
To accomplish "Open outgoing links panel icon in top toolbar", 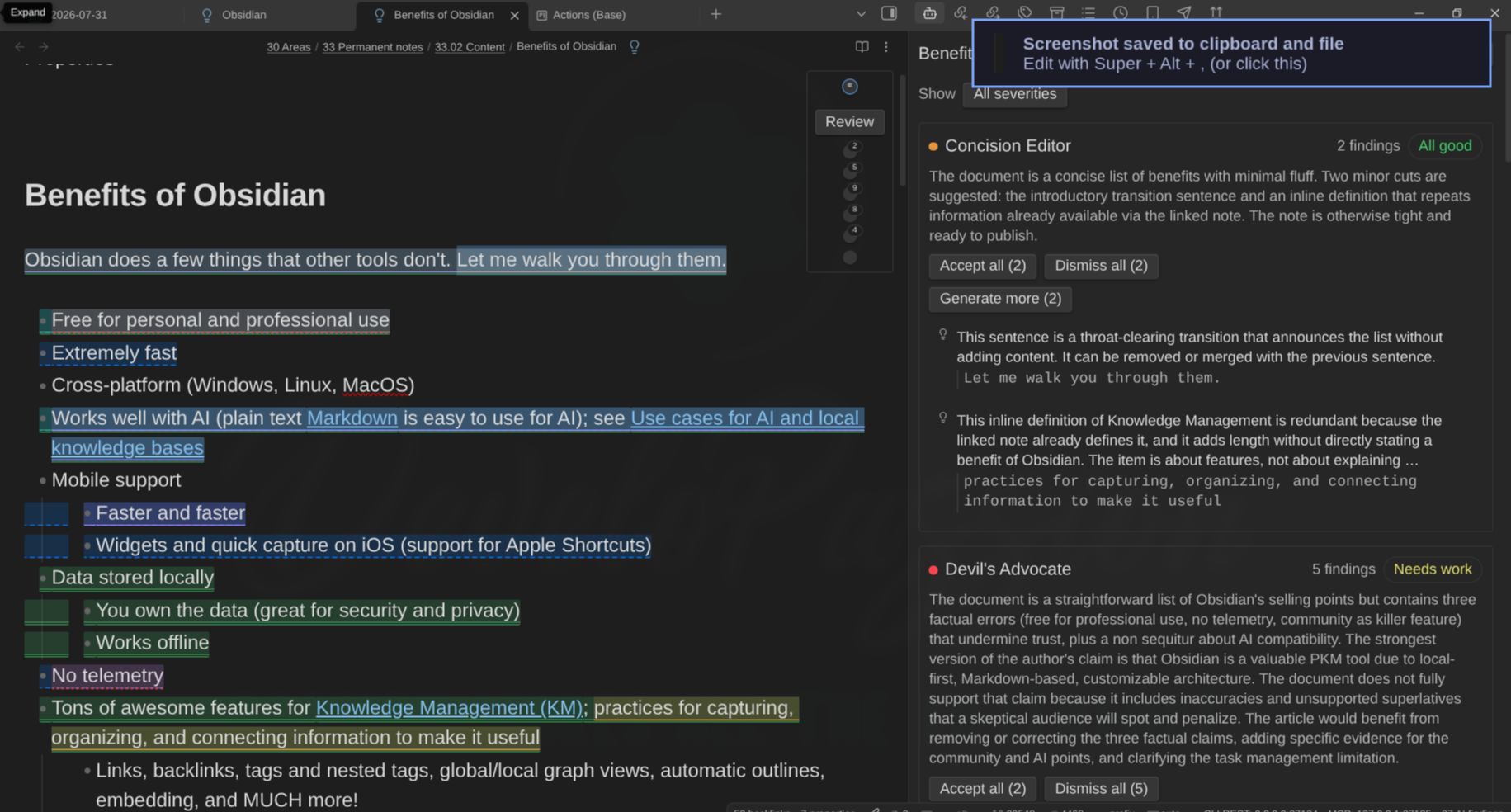I will point(993,13).
